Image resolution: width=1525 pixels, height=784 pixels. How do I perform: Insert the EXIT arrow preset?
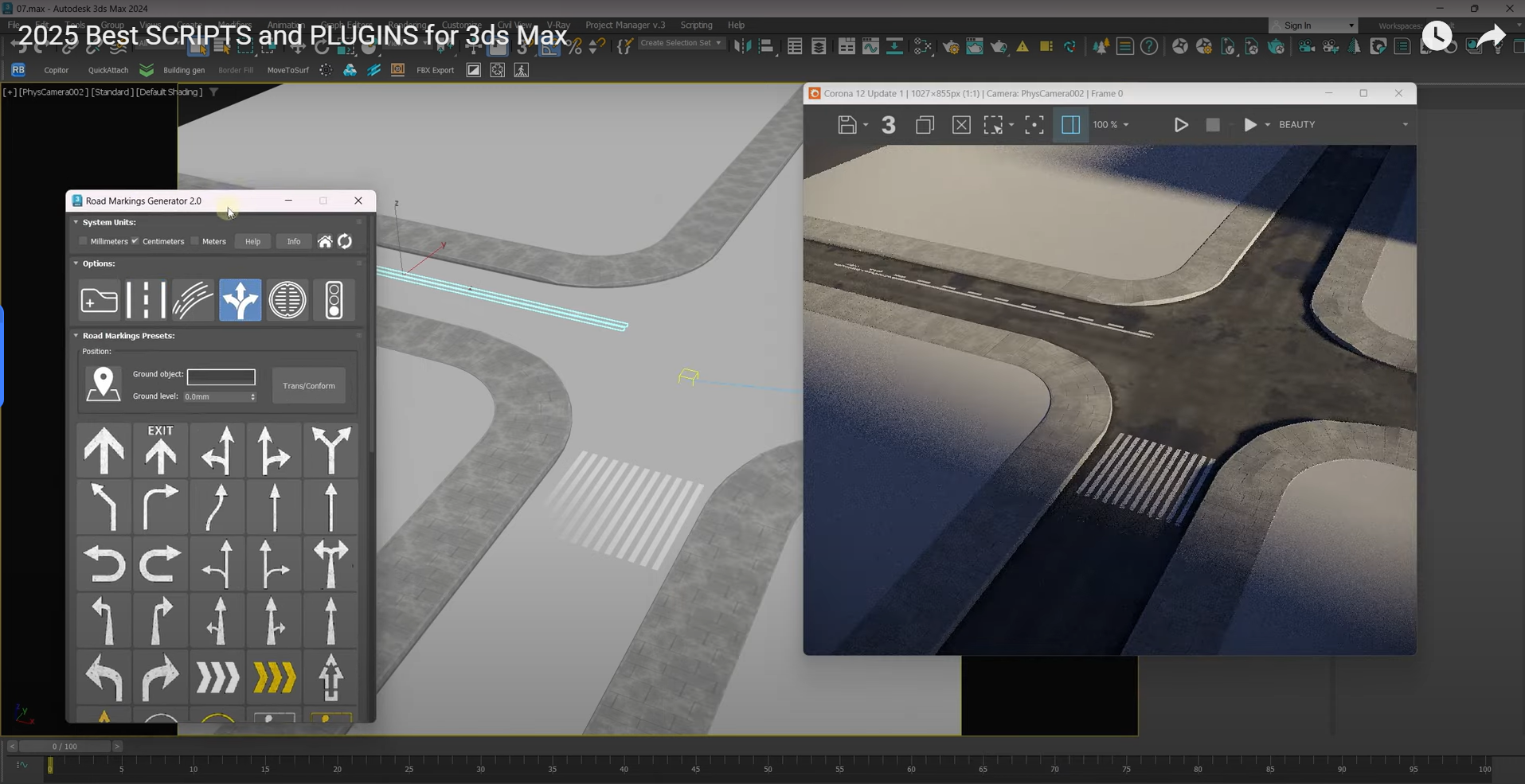160,451
